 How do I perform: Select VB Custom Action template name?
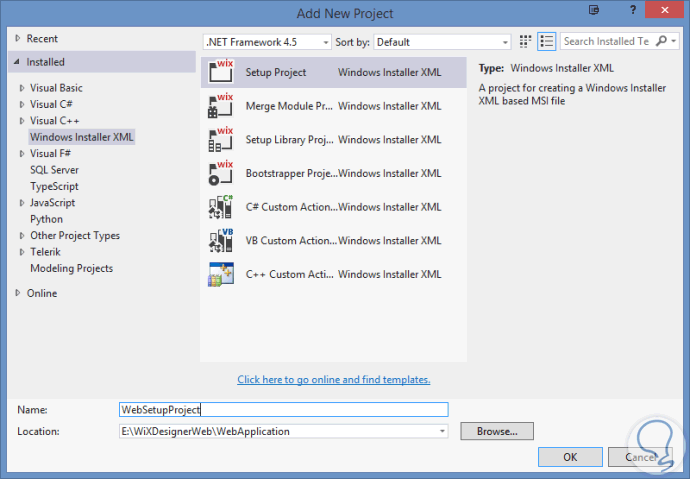(291, 241)
